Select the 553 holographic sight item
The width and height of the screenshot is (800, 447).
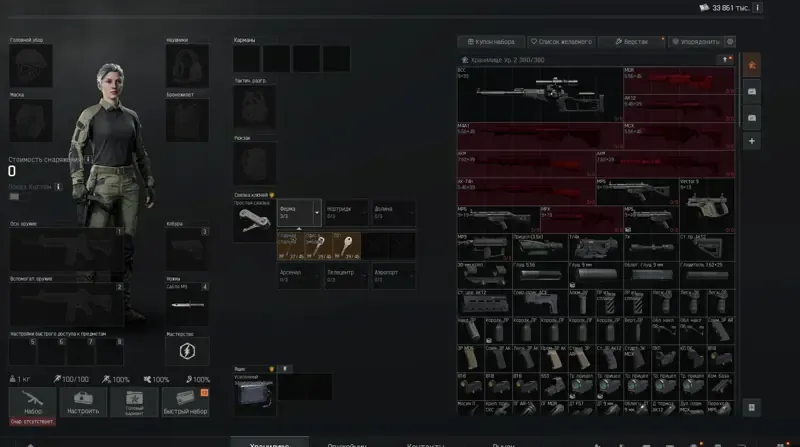coord(554,386)
